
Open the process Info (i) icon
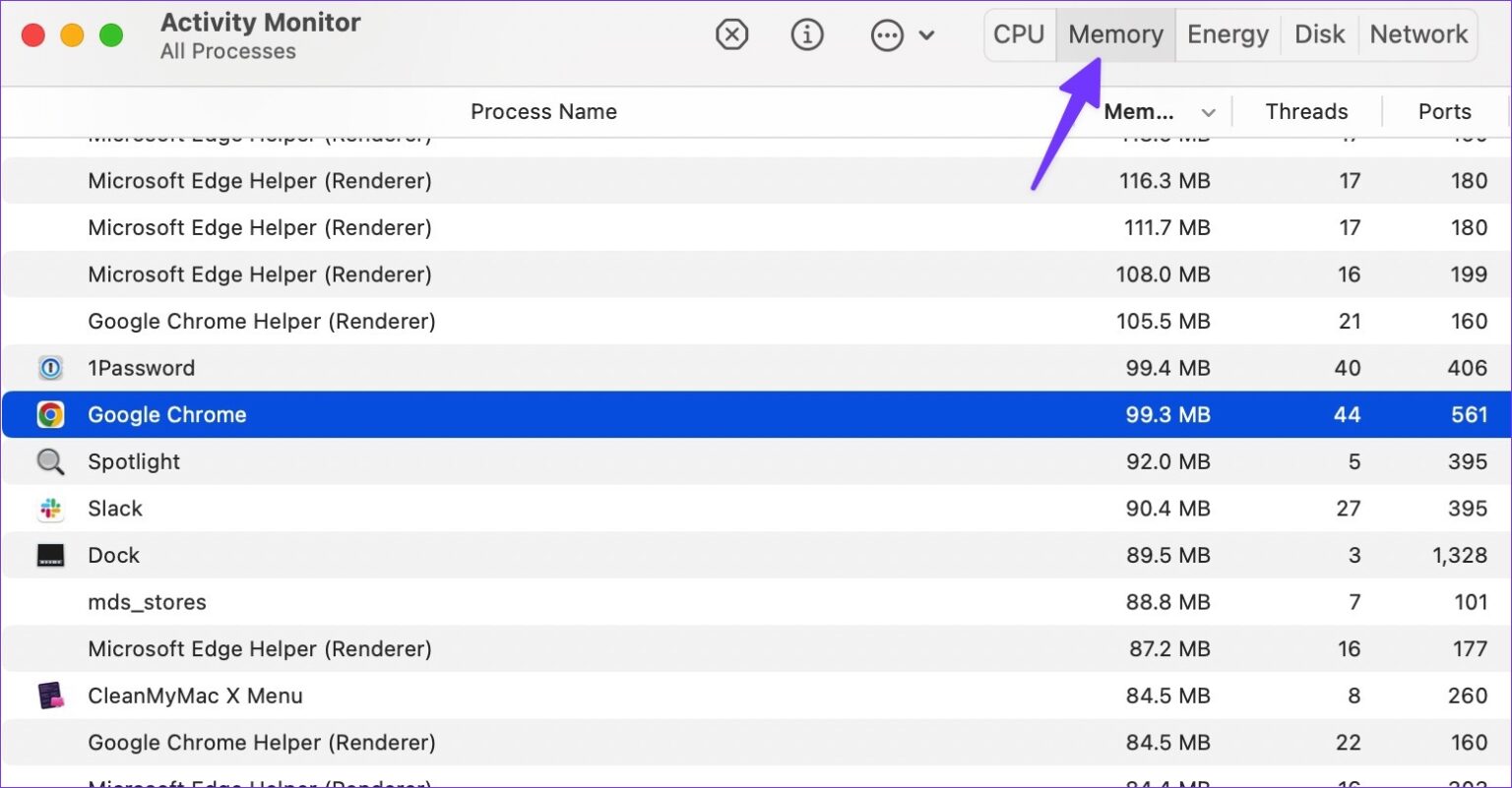(x=807, y=35)
